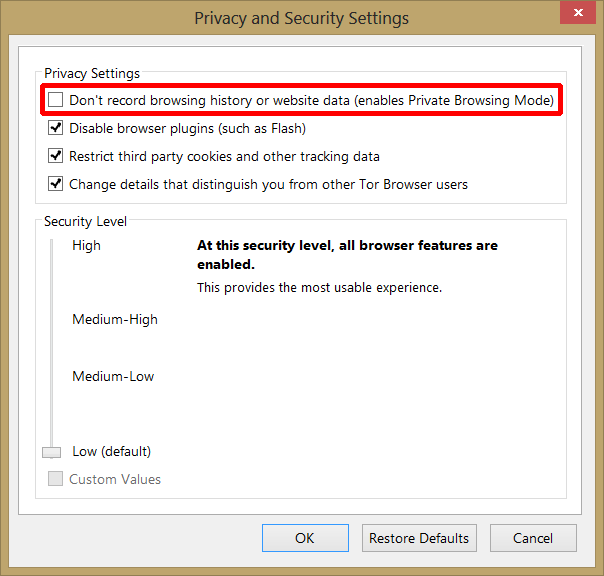The image size is (604, 576).
Task: Toggle Restrict third party cookies checkbox
Action: click(x=56, y=156)
